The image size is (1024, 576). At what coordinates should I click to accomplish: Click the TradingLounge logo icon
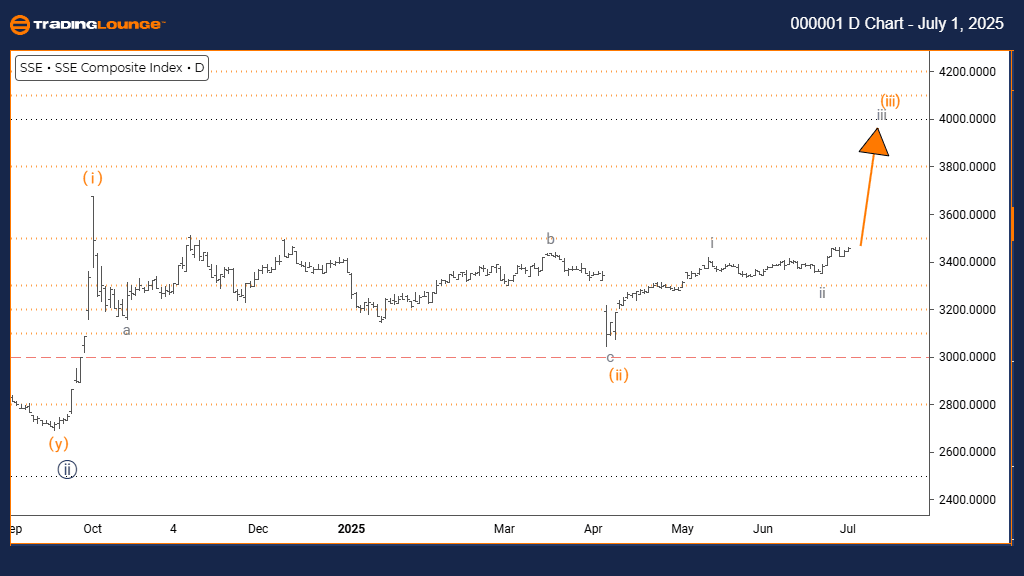pyautogui.click(x=20, y=24)
